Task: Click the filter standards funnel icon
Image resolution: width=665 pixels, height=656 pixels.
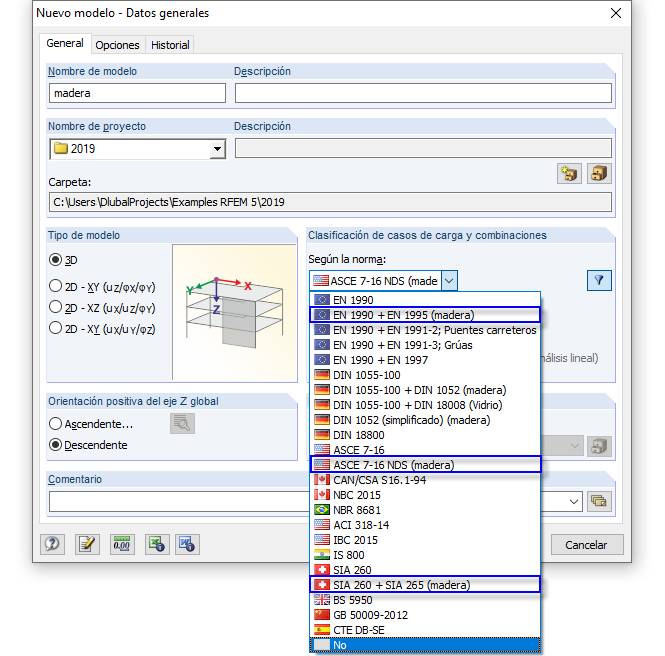Action: point(599,280)
